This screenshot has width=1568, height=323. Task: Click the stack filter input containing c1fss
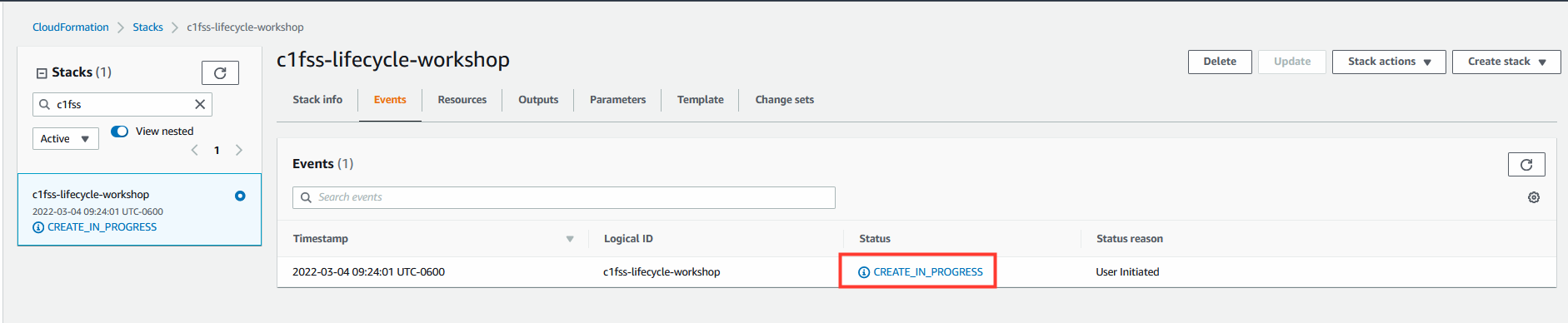(x=122, y=104)
